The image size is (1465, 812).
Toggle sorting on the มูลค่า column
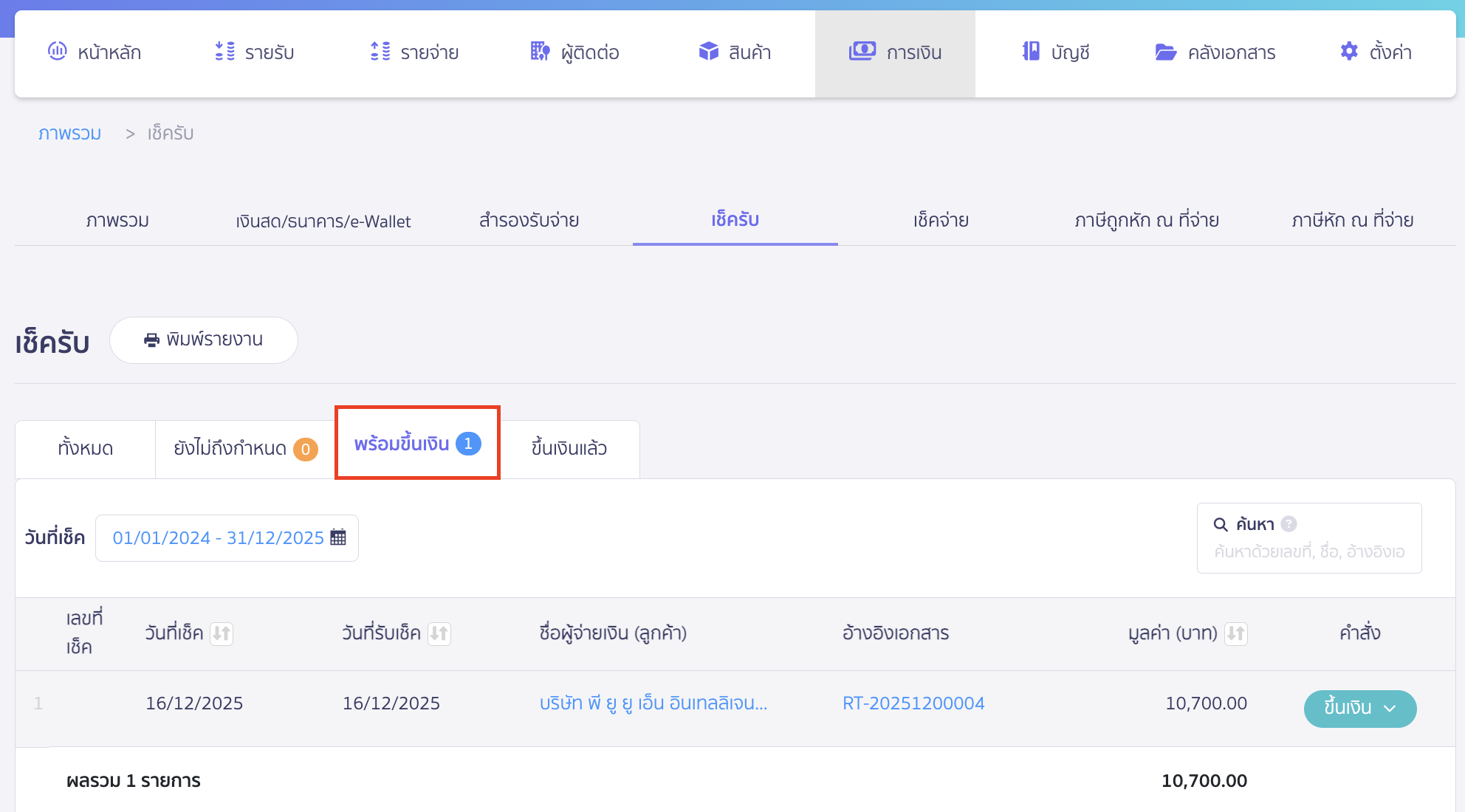(x=1238, y=633)
